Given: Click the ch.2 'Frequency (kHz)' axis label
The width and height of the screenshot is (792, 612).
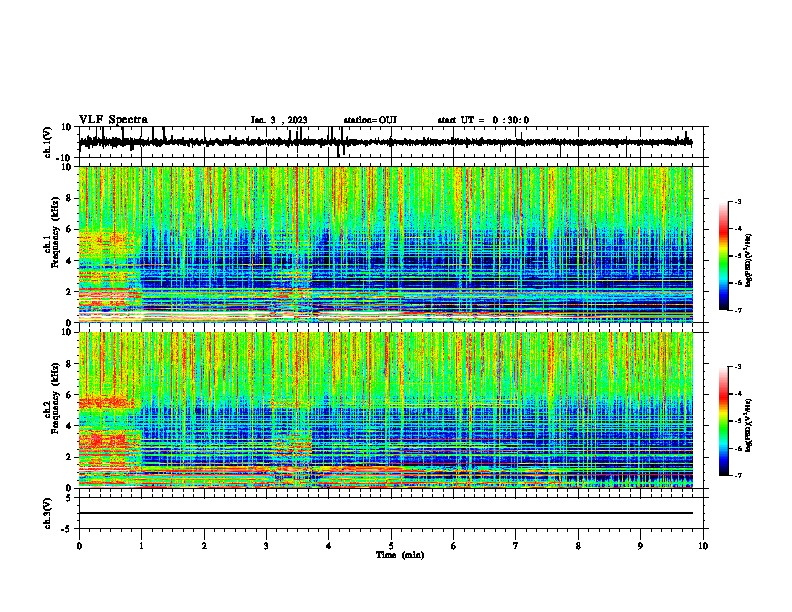Looking at the screenshot, I should point(55,398).
